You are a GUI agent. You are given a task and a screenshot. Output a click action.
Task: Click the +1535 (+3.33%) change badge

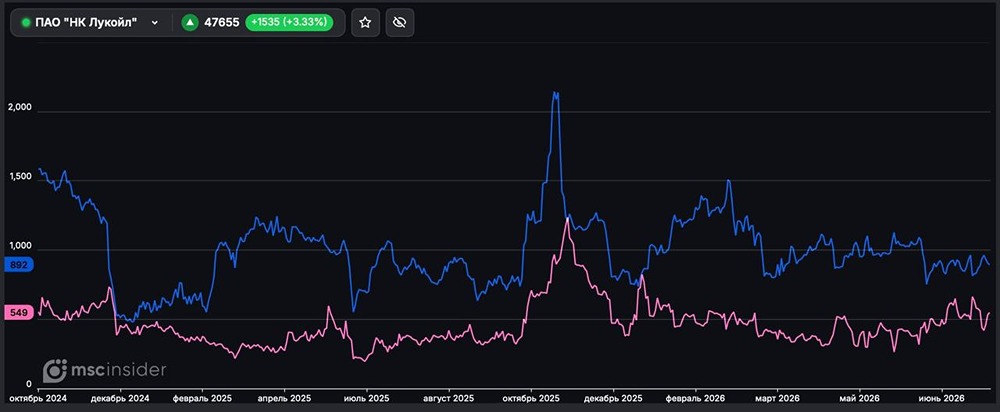click(289, 23)
